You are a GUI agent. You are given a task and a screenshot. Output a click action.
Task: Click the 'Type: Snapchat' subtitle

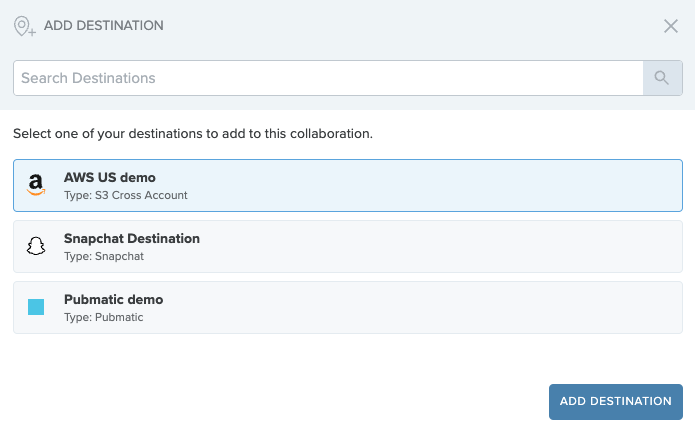104,257
